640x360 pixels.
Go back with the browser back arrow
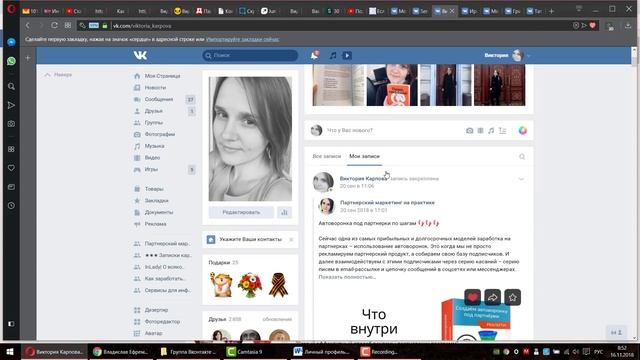click(x=28, y=25)
